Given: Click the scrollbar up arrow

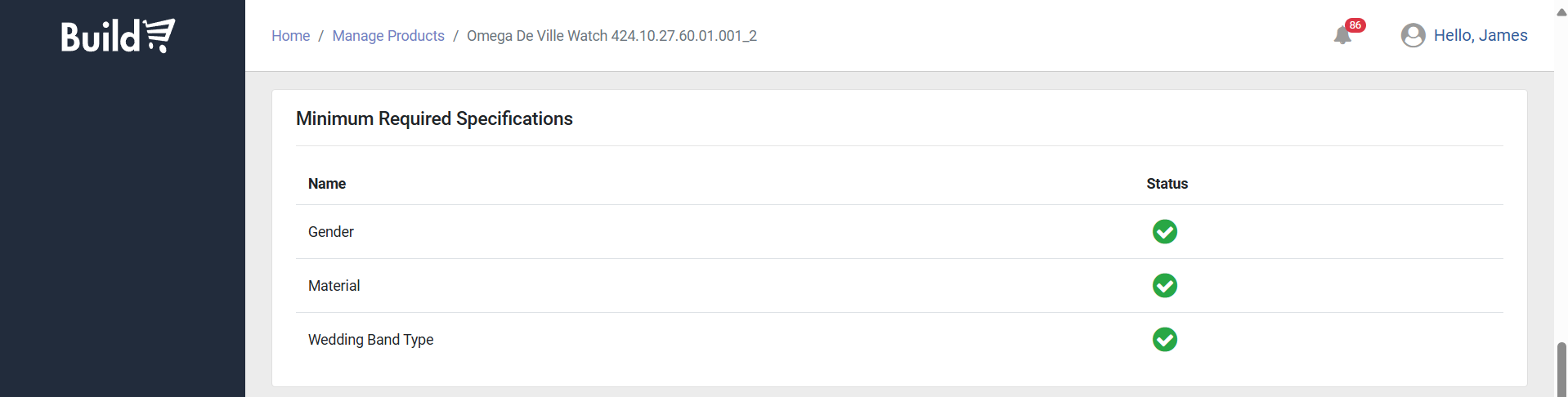Looking at the screenshot, I should point(1561,12).
